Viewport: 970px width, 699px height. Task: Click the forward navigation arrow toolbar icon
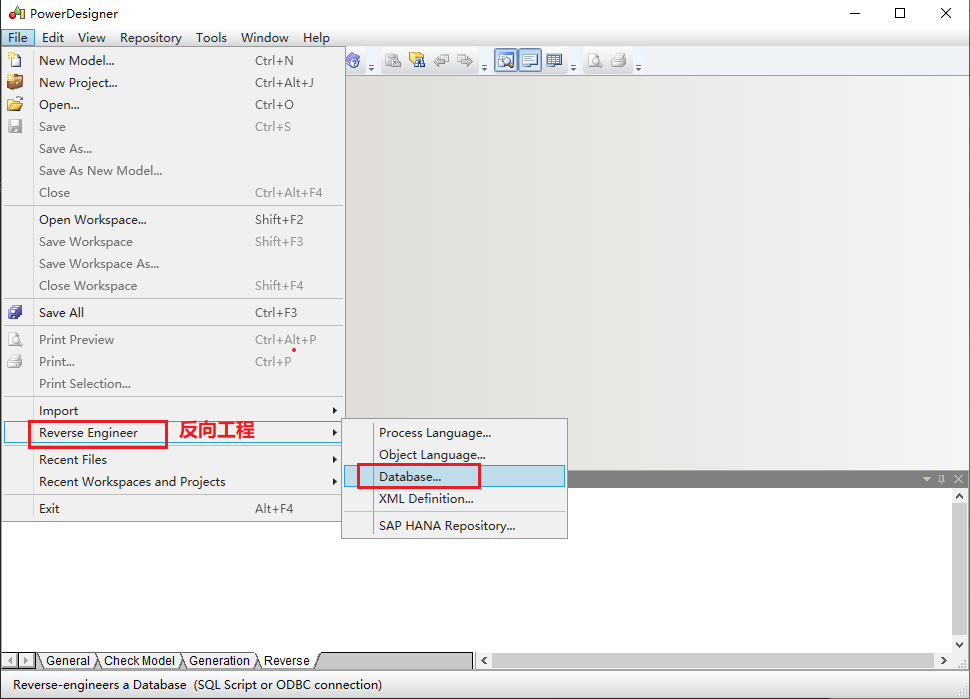coord(463,60)
